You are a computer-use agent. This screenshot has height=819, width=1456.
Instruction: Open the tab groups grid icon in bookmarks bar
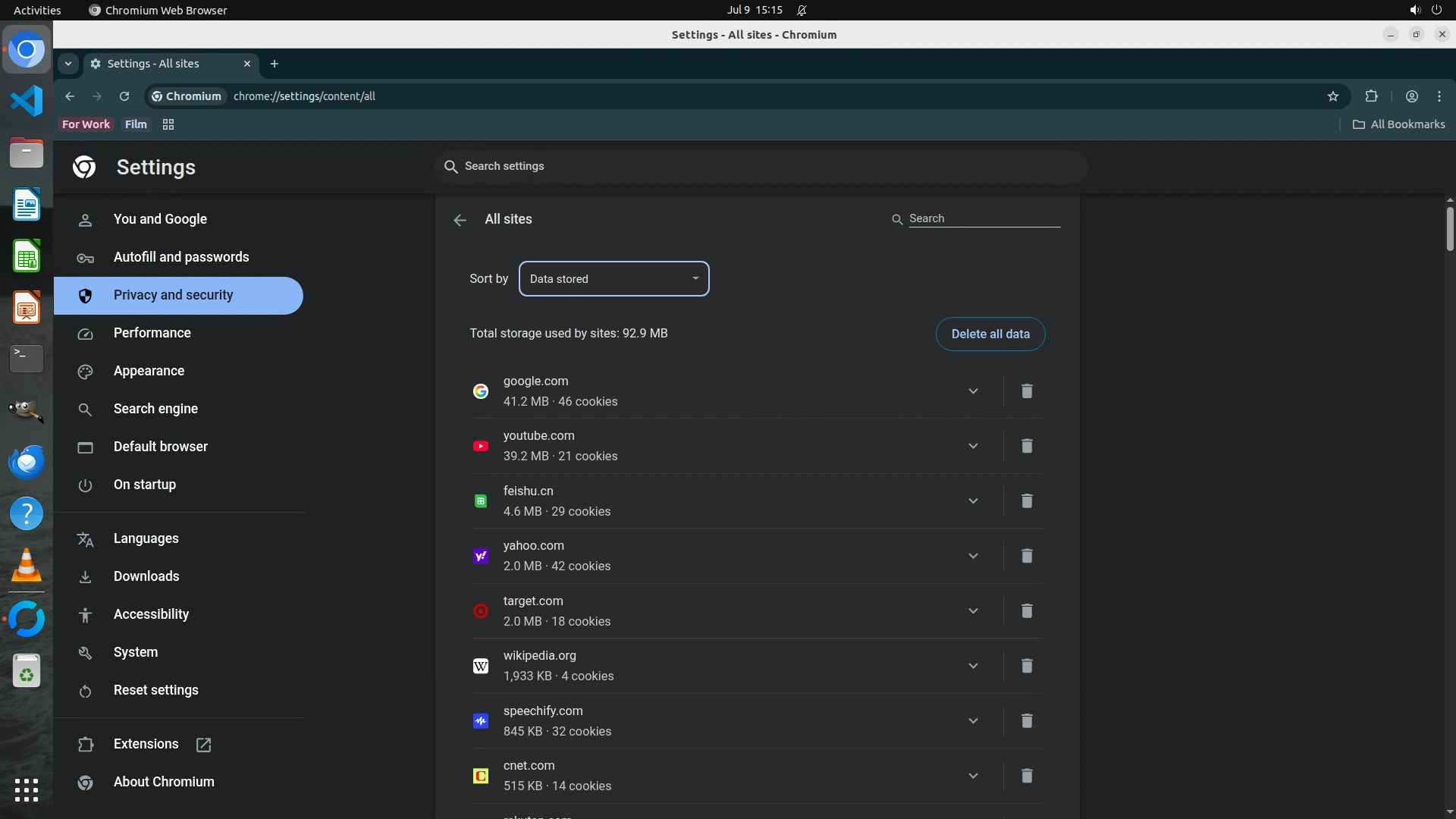pos(168,124)
